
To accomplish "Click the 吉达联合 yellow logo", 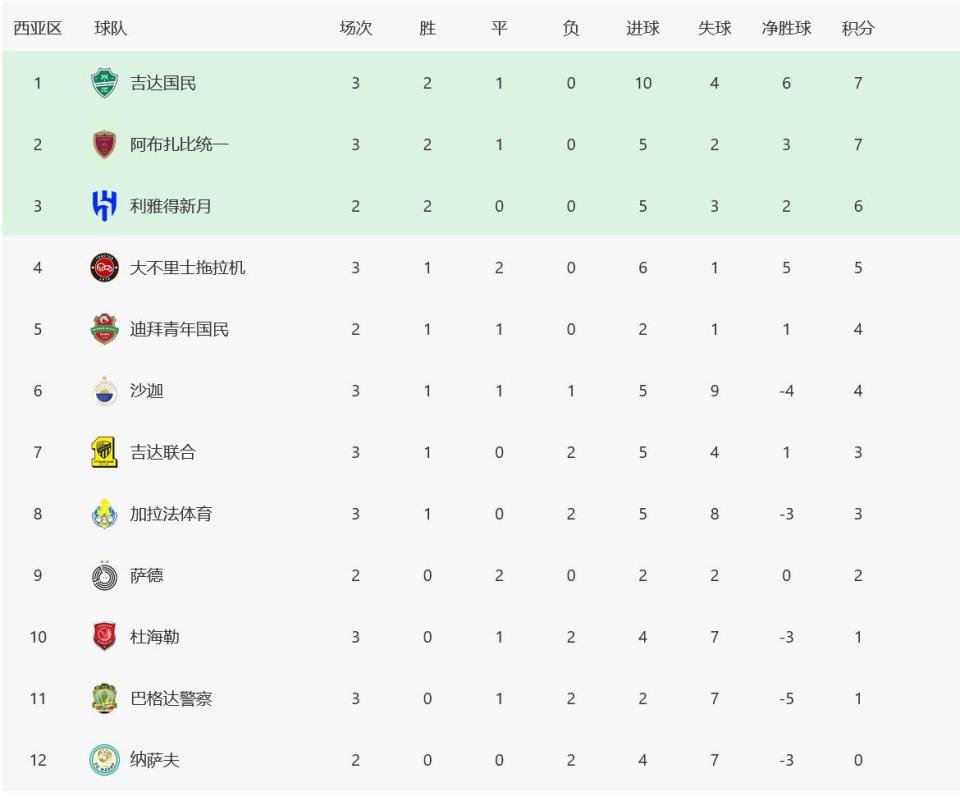I will click(104, 453).
